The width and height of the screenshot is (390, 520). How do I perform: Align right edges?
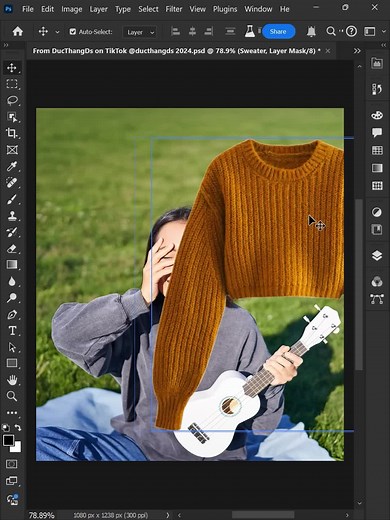point(209,32)
